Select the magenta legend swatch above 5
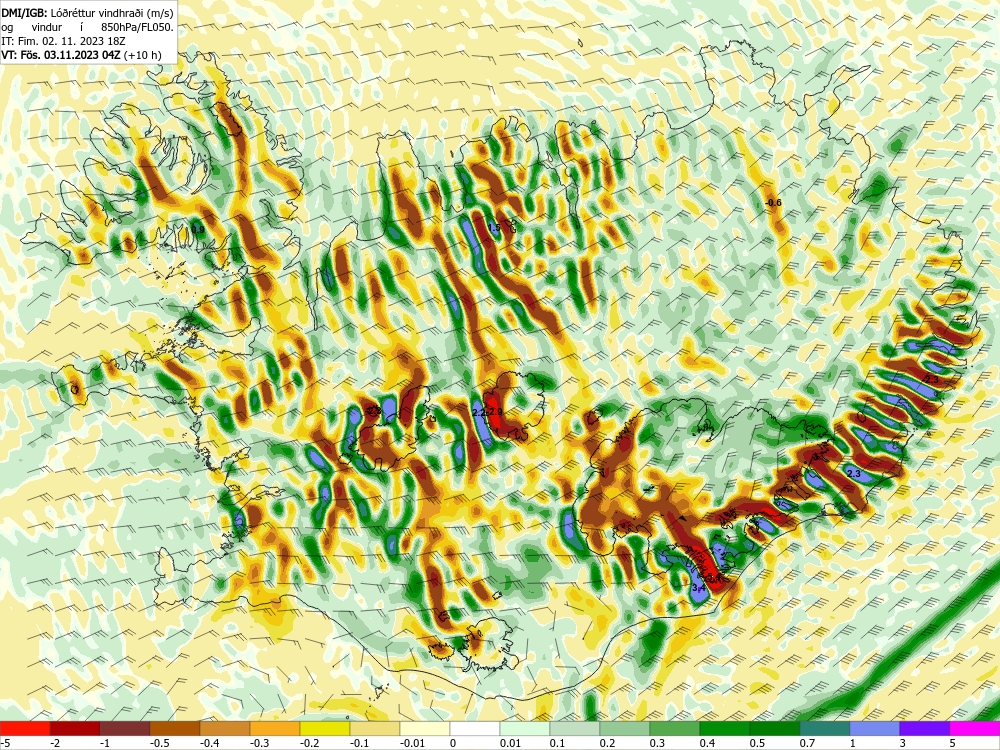1000x750 pixels. point(975,728)
